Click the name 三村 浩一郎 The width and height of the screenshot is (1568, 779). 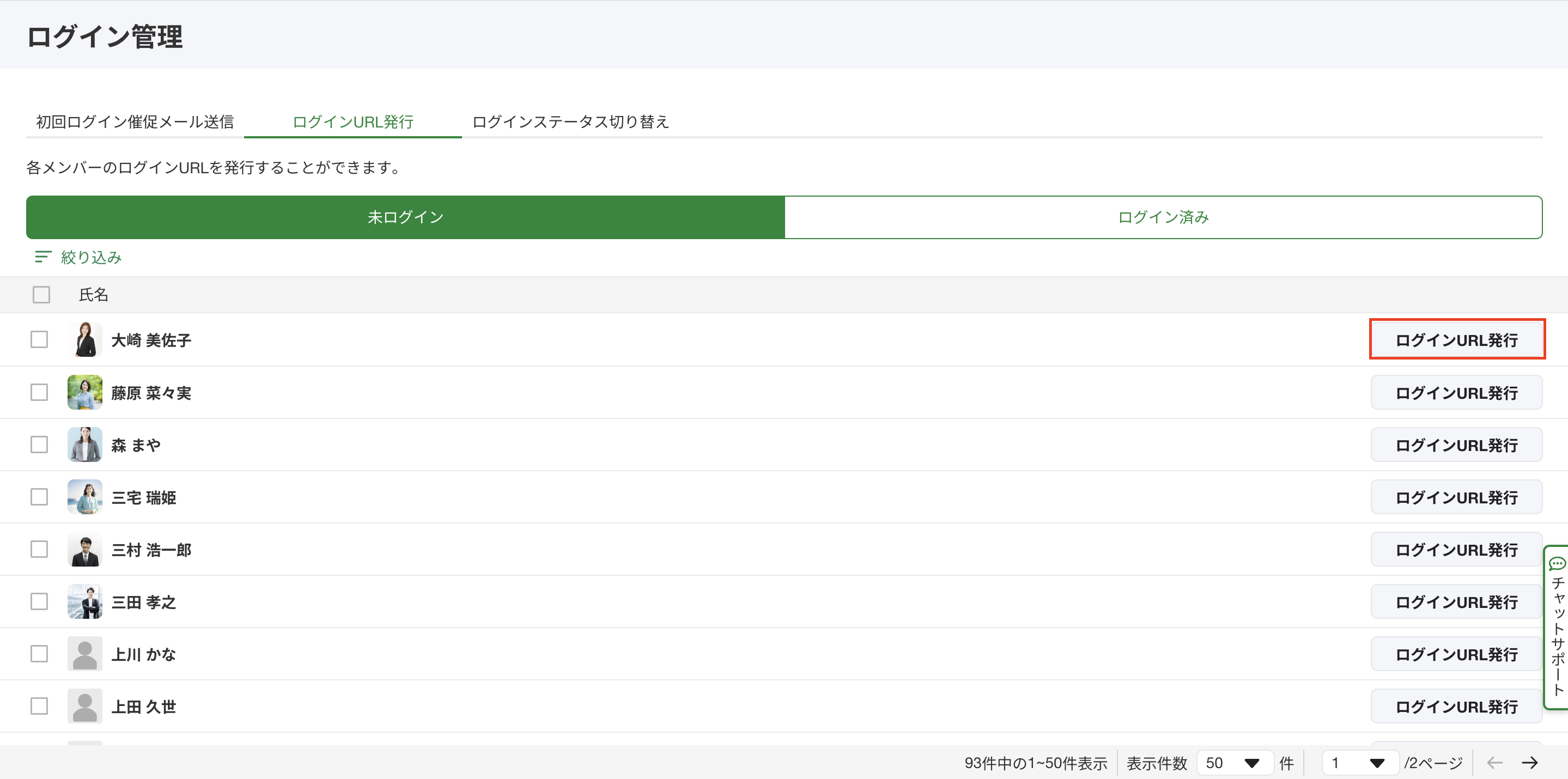pos(151,550)
